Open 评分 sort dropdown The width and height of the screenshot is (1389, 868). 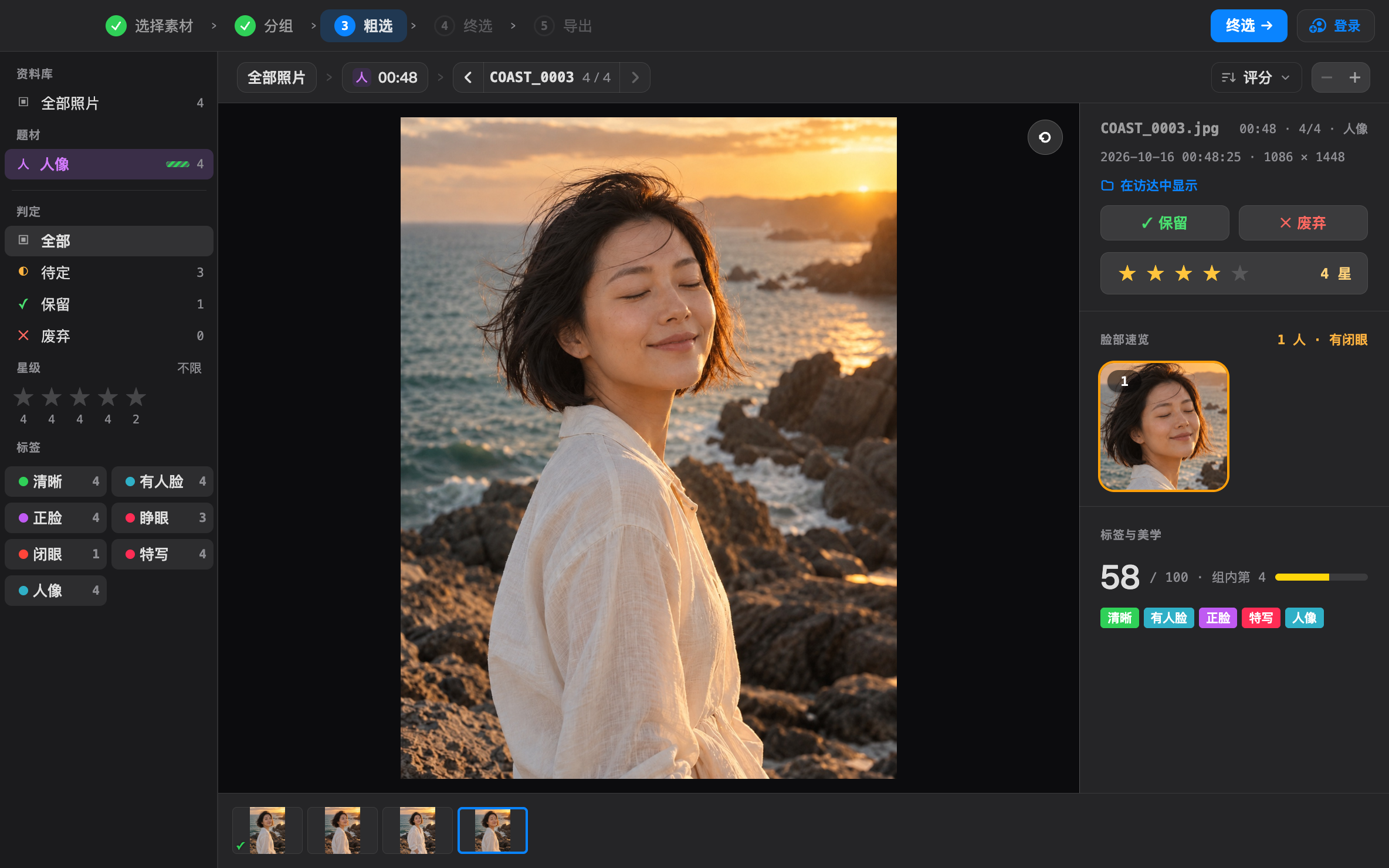pyautogui.click(x=1256, y=77)
